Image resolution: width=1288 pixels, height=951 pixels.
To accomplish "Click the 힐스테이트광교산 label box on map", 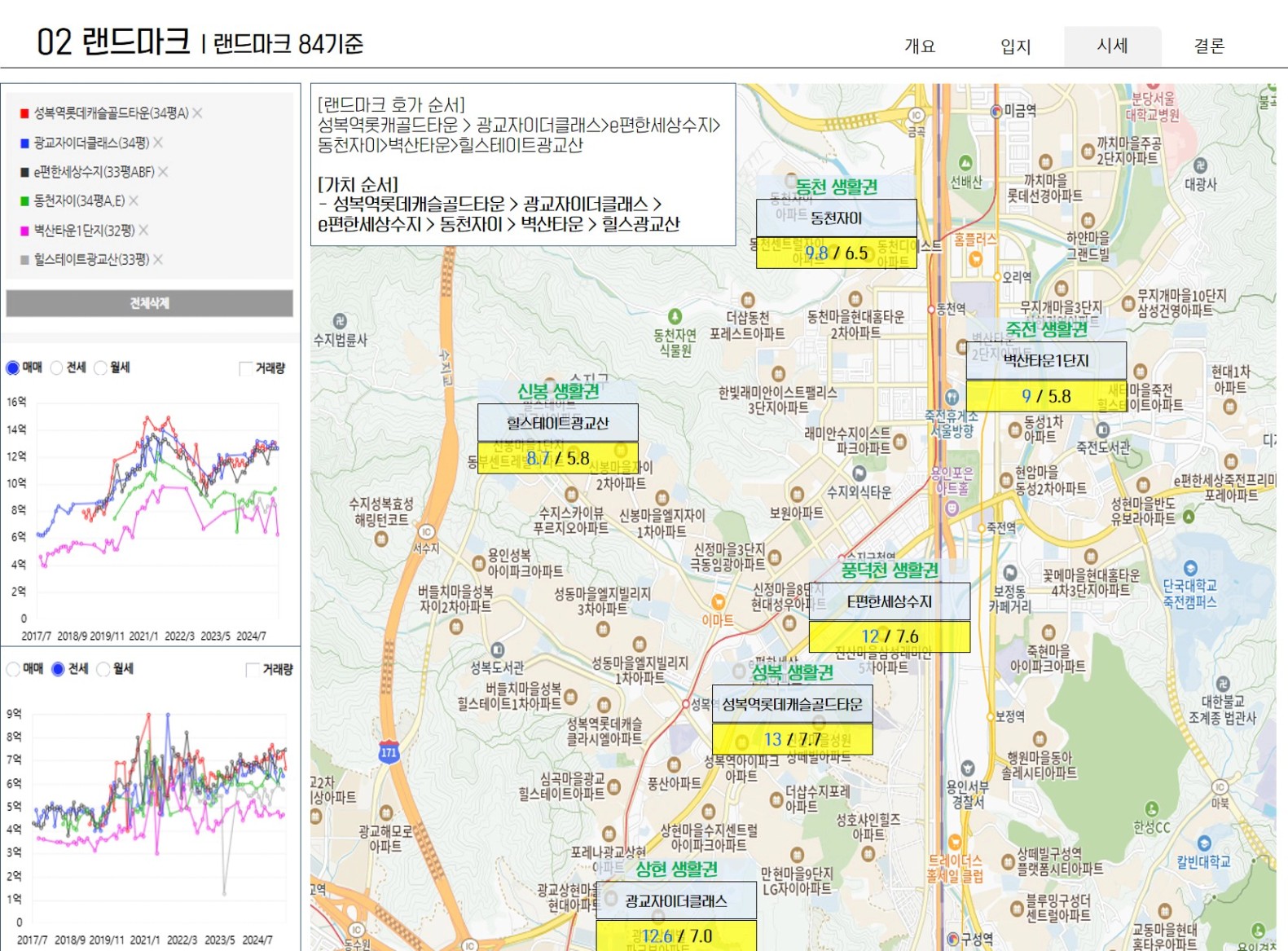I will (557, 423).
